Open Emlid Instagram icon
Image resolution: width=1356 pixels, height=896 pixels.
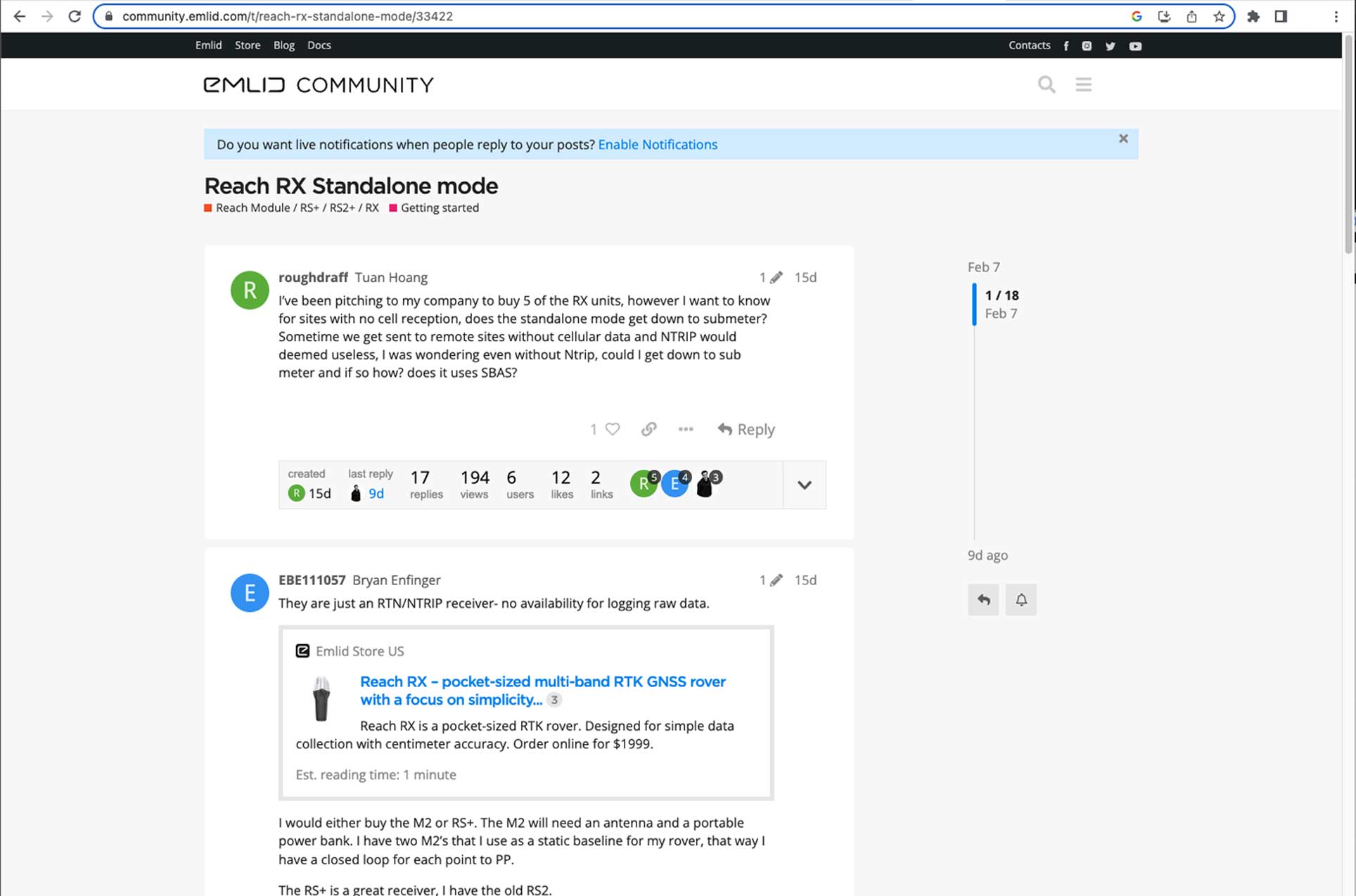(x=1087, y=46)
